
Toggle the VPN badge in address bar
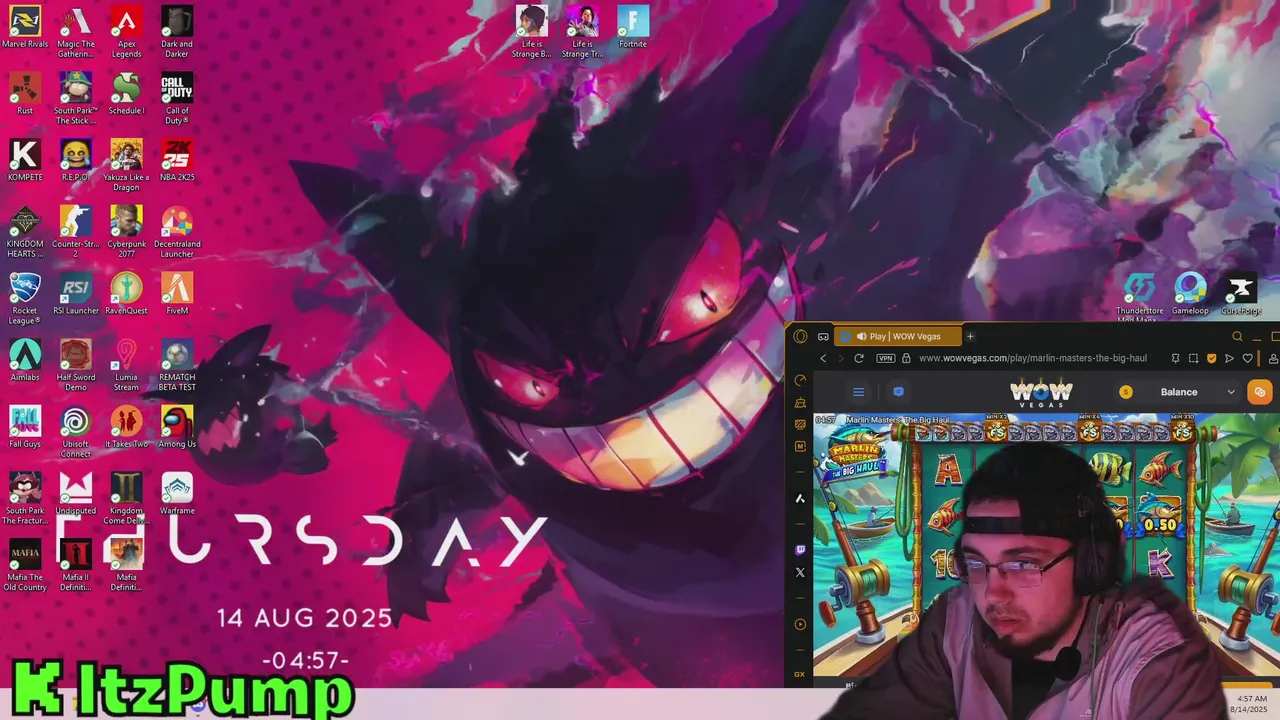885,358
